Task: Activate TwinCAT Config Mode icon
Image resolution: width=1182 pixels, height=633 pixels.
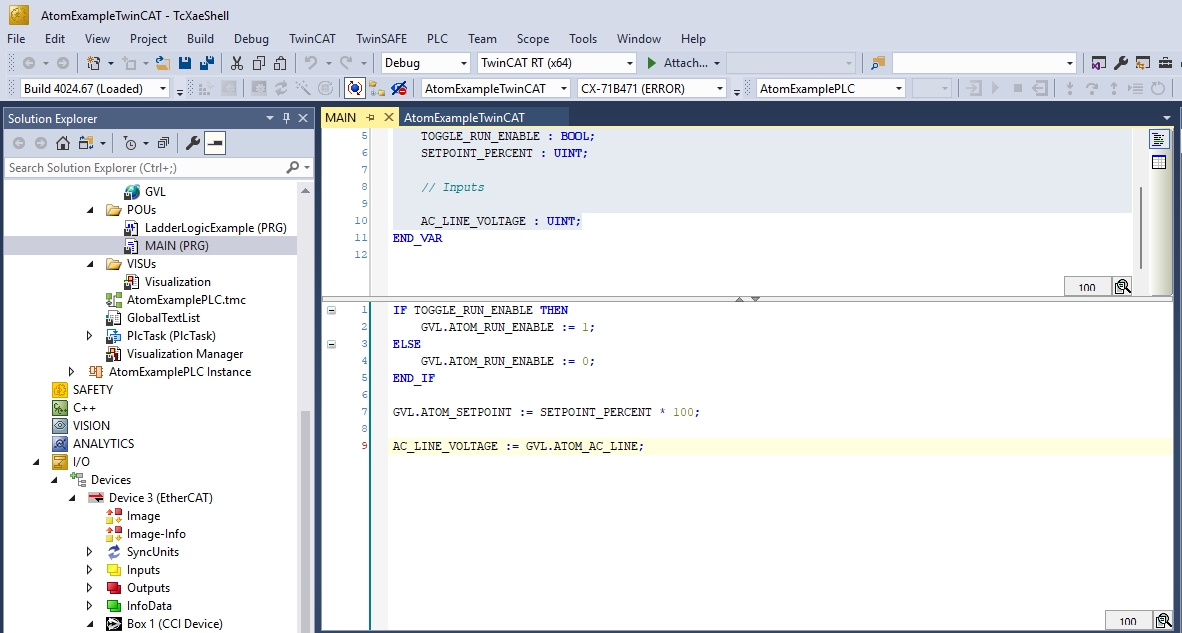Action: 353,88
